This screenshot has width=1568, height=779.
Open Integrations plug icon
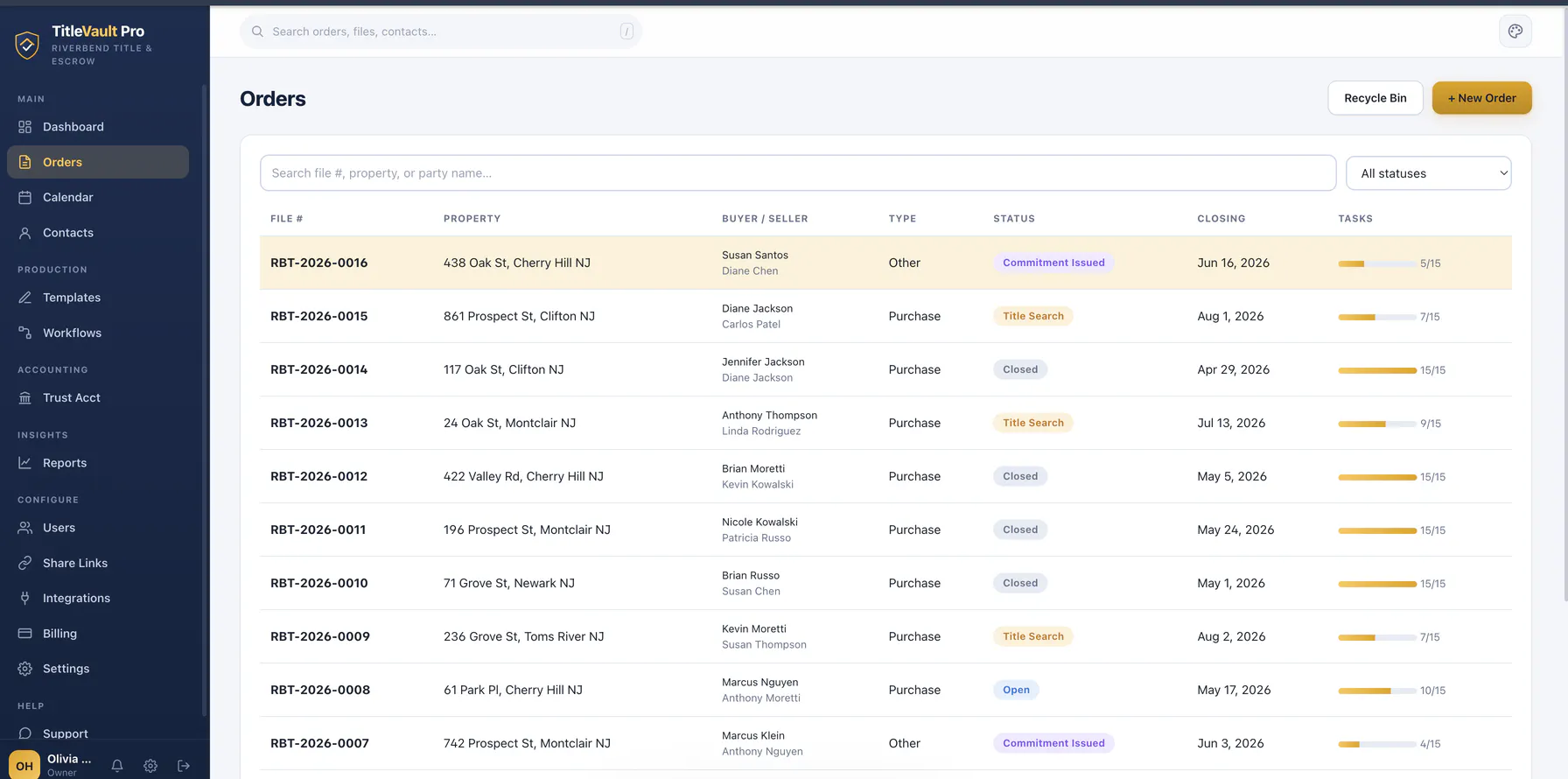tap(25, 598)
